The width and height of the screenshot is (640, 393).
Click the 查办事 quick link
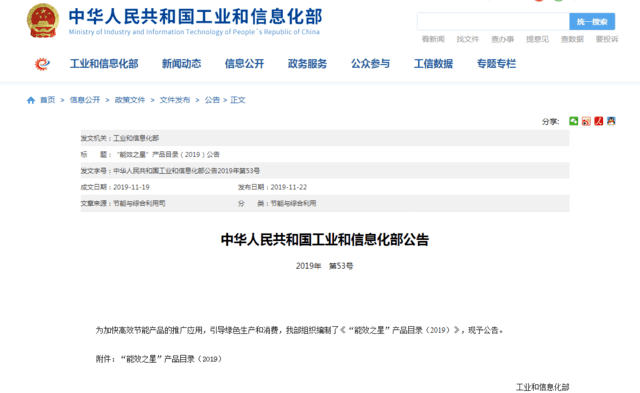502,39
